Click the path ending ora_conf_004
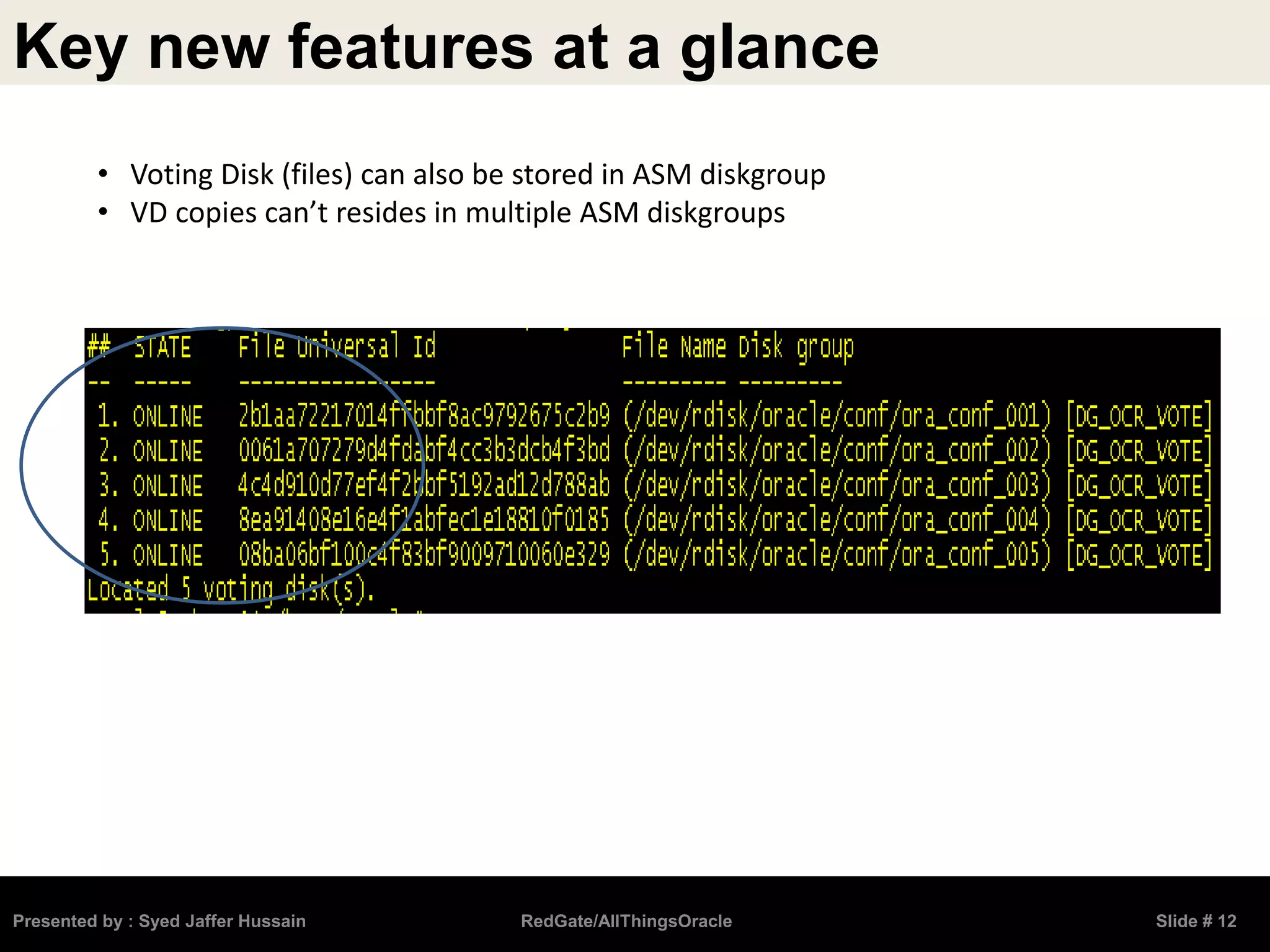The image size is (1270, 952). coord(837,520)
